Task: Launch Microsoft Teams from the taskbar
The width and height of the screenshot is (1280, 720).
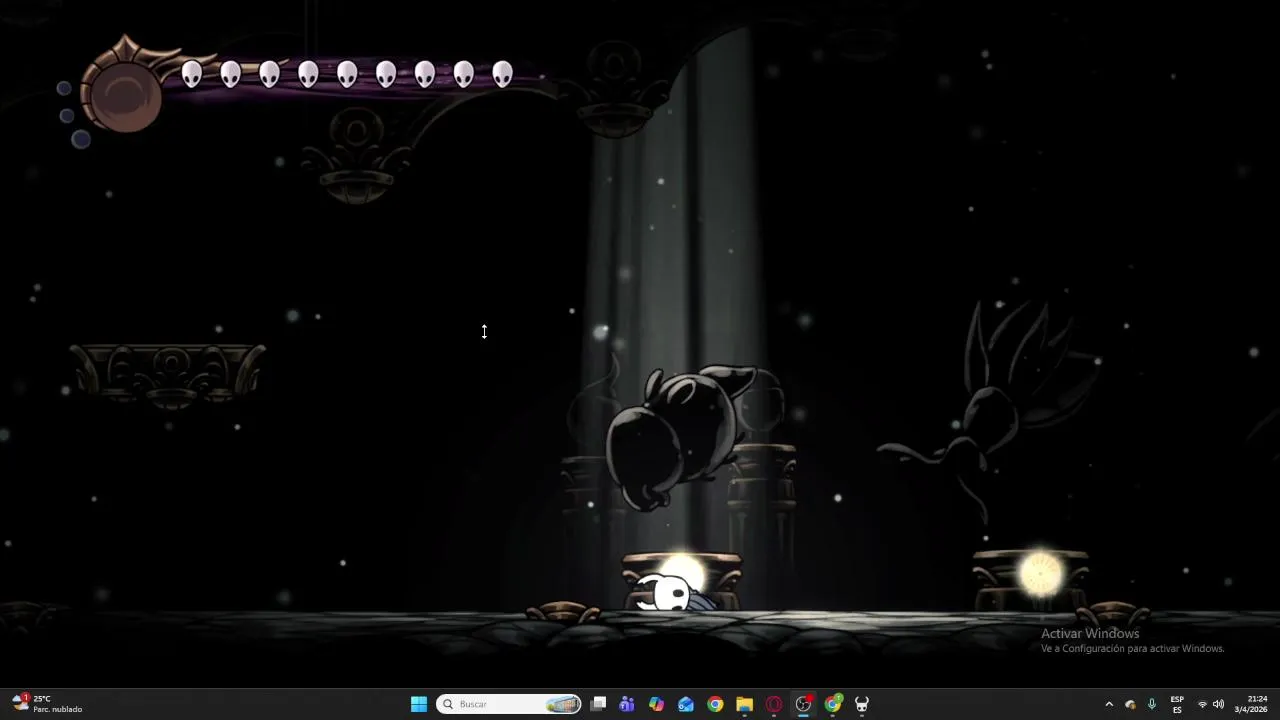Action: (x=627, y=704)
